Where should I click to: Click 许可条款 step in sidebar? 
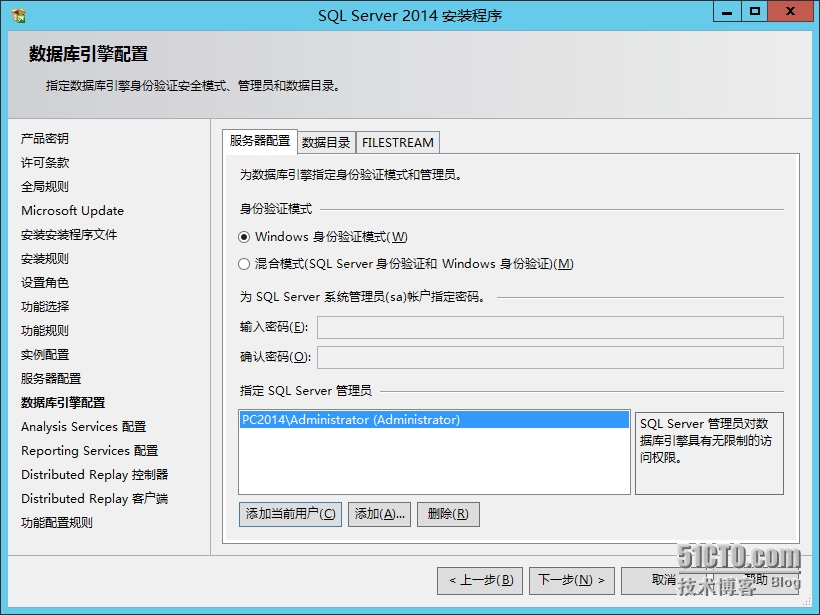[x=45, y=163]
